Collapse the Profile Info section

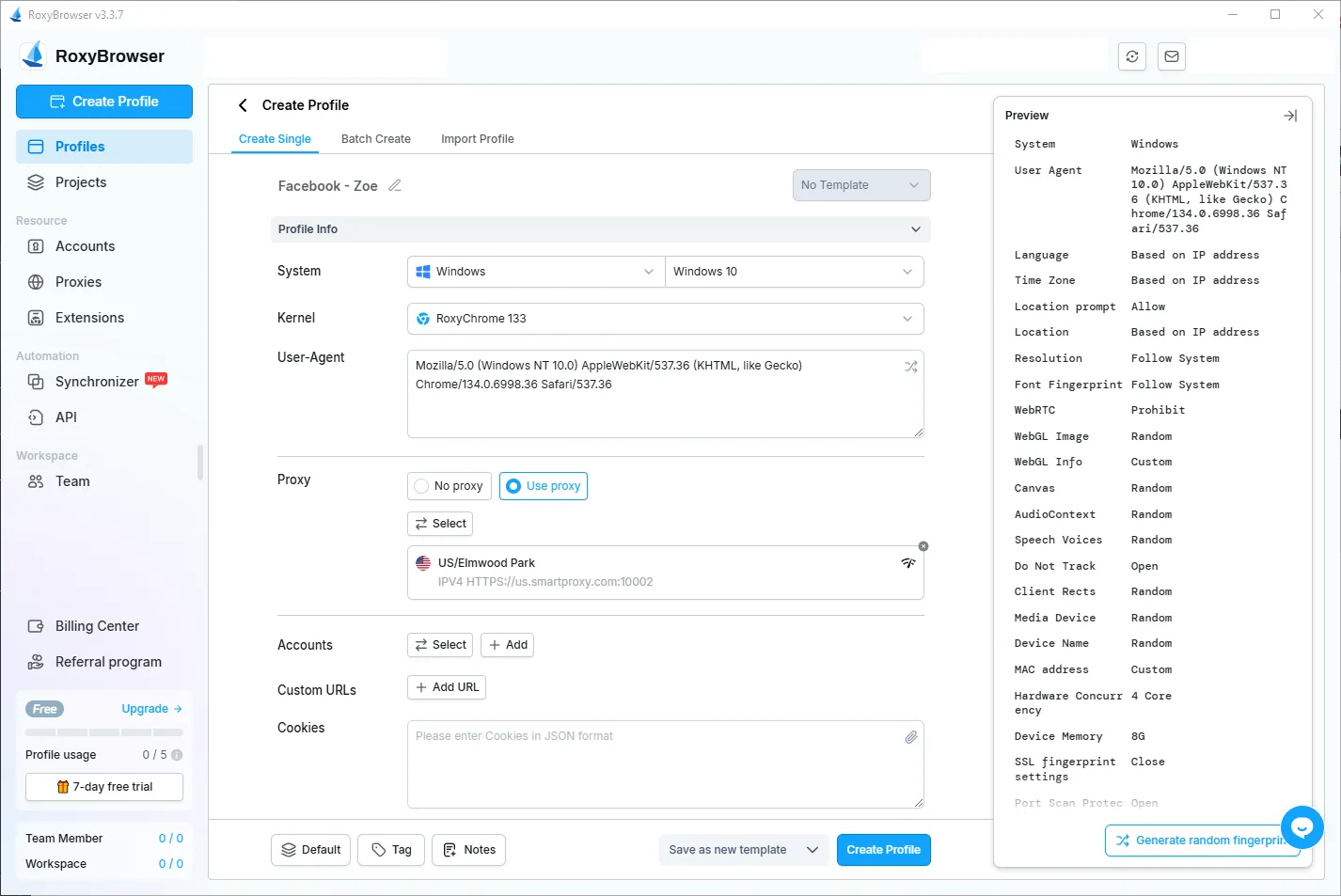pyautogui.click(x=600, y=229)
